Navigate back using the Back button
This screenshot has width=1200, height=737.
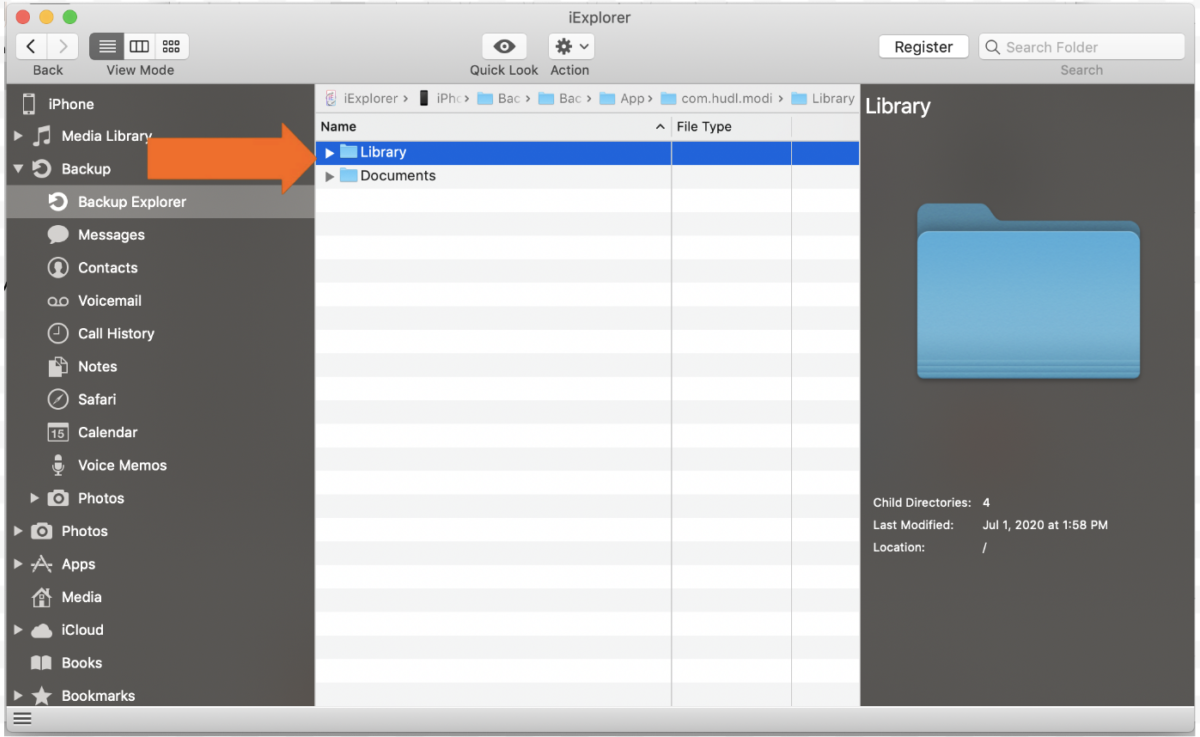(31, 46)
